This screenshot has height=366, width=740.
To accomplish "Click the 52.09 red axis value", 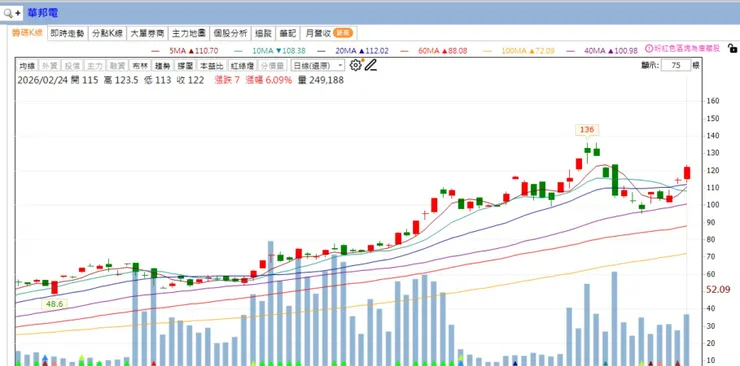I will [718, 290].
